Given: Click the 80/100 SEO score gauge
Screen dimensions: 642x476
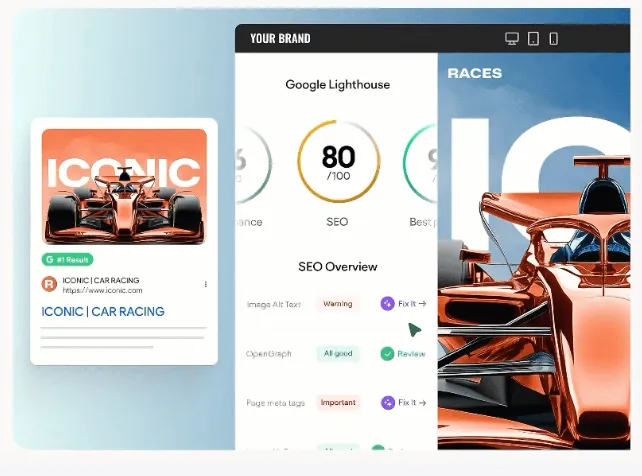Looking at the screenshot, I should 338,161.
